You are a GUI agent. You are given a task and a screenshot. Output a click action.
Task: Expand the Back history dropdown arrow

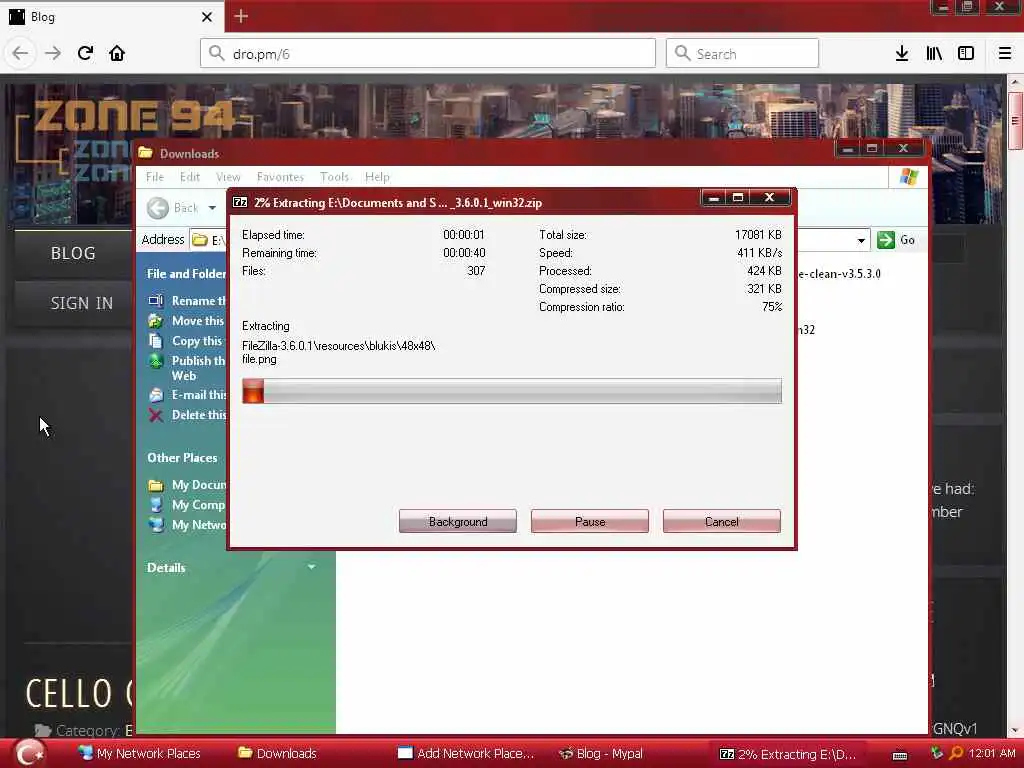pyautogui.click(x=212, y=208)
